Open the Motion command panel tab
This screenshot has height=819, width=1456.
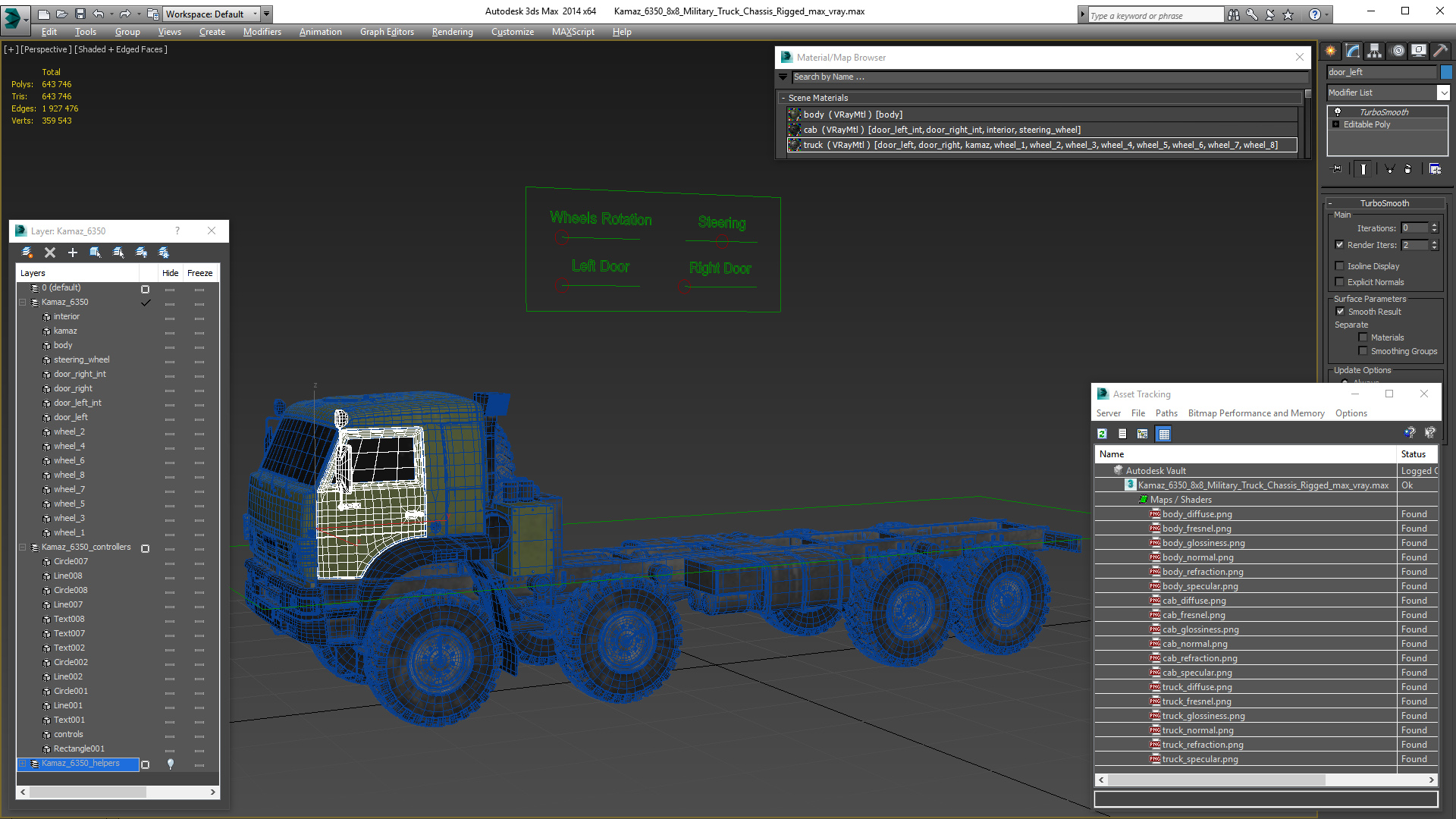click(x=1398, y=51)
